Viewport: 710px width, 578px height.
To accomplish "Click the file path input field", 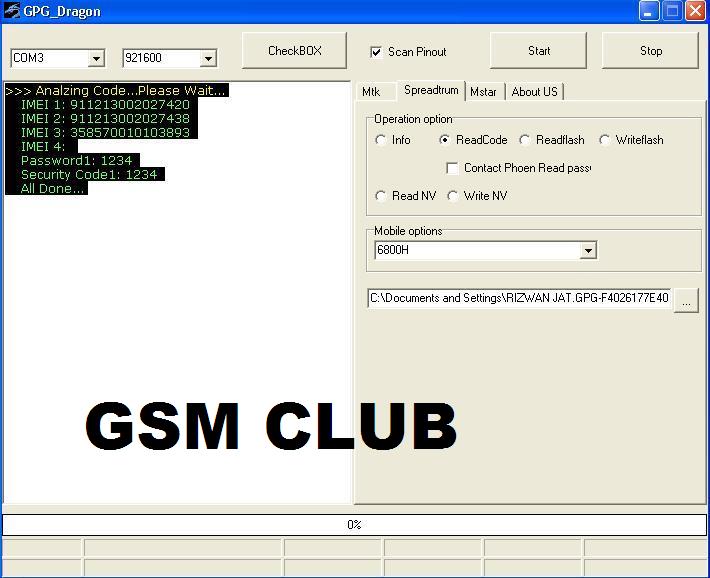I will coord(519,298).
